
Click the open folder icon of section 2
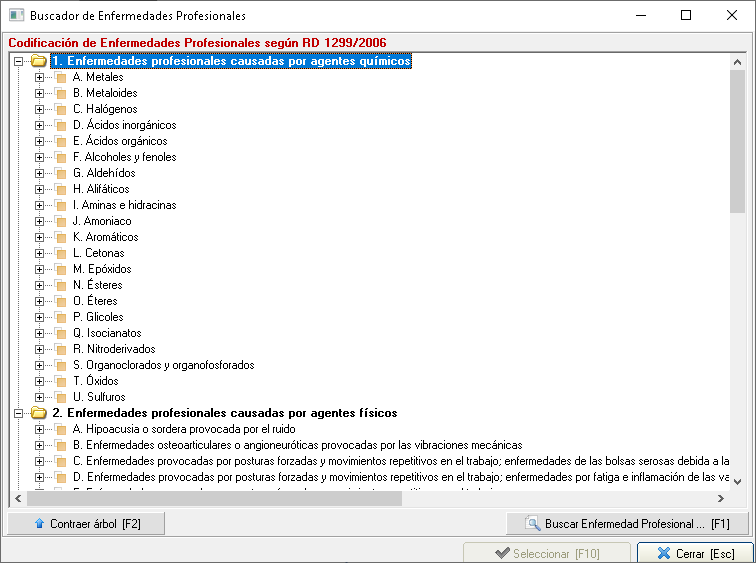point(39,413)
